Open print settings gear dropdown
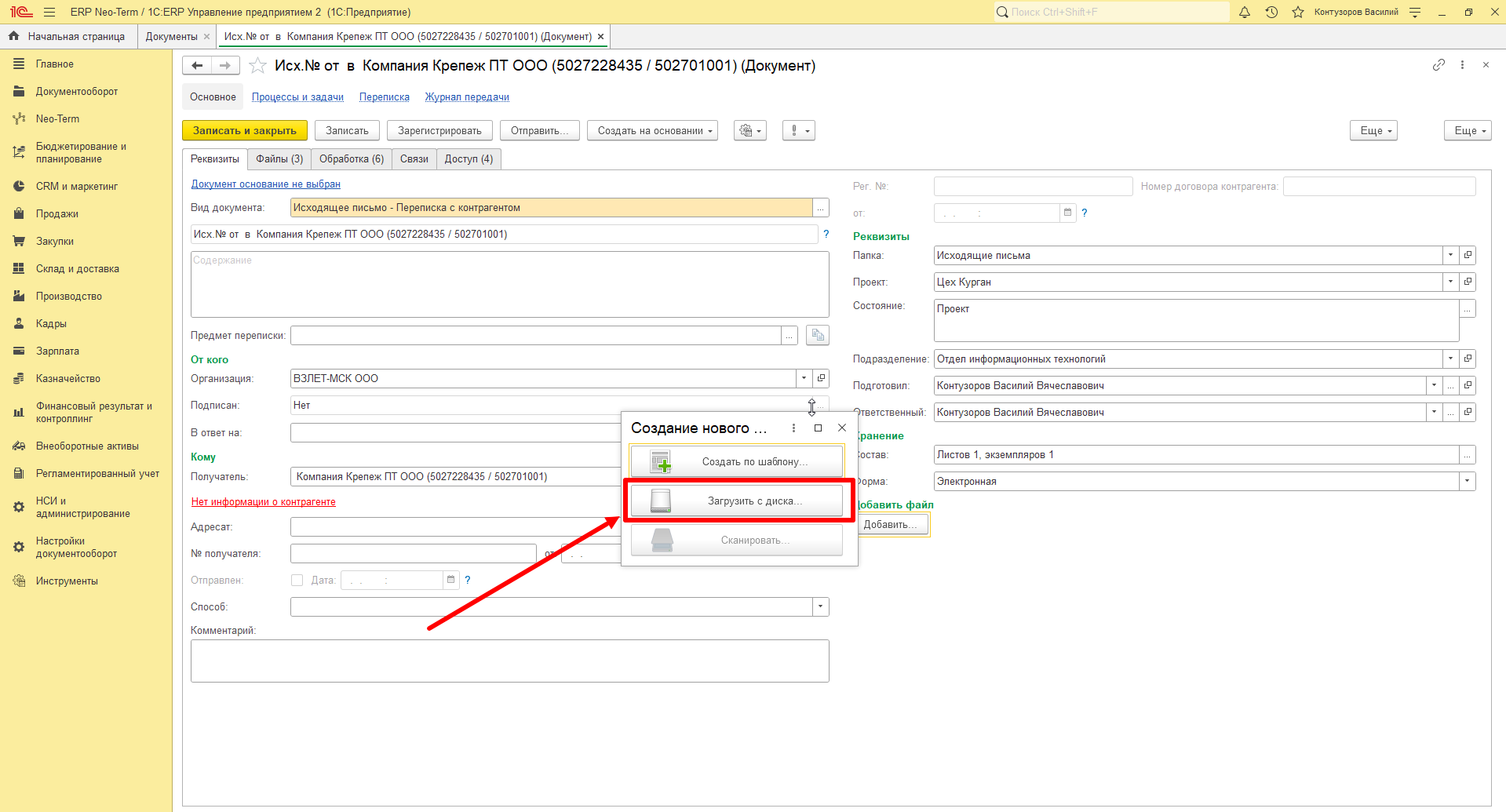 (750, 131)
